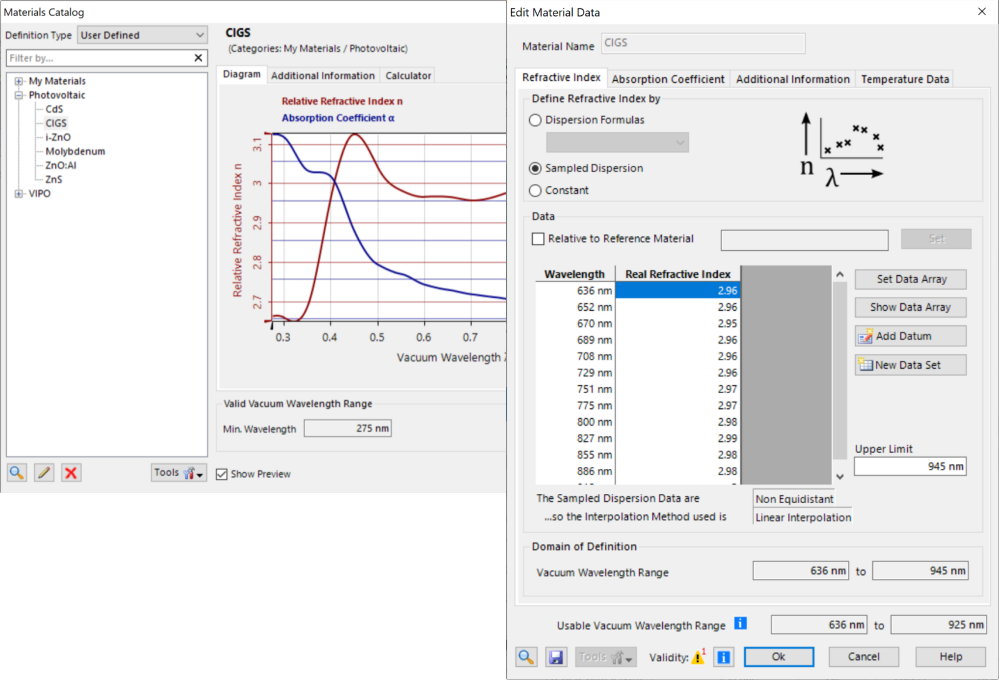Open the dispersion formula dropdown
This screenshot has height=685, width=1005.
click(617, 142)
